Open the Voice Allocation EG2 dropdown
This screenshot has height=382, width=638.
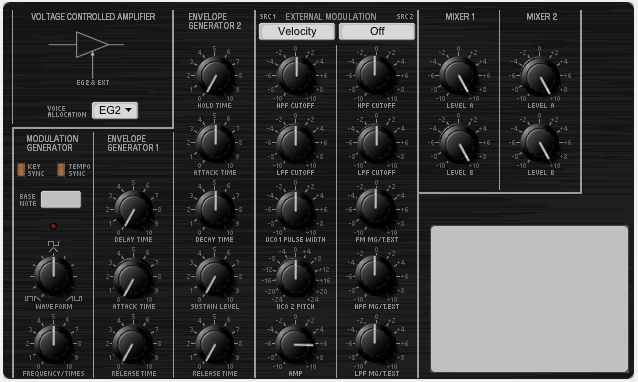(x=115, y=110)
